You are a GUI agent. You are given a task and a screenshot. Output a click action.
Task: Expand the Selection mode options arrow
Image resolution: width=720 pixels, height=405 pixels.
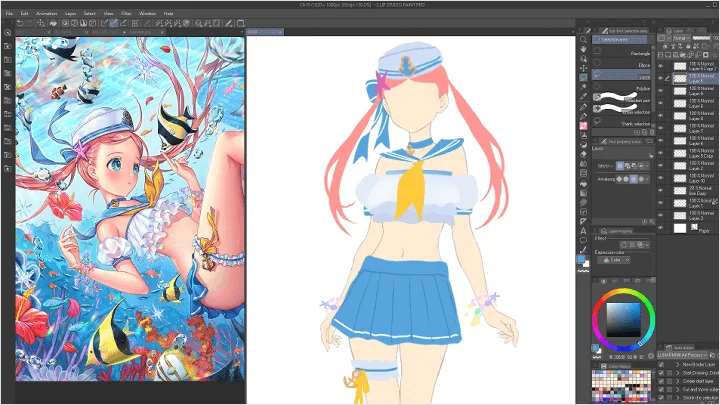point(647,166)
